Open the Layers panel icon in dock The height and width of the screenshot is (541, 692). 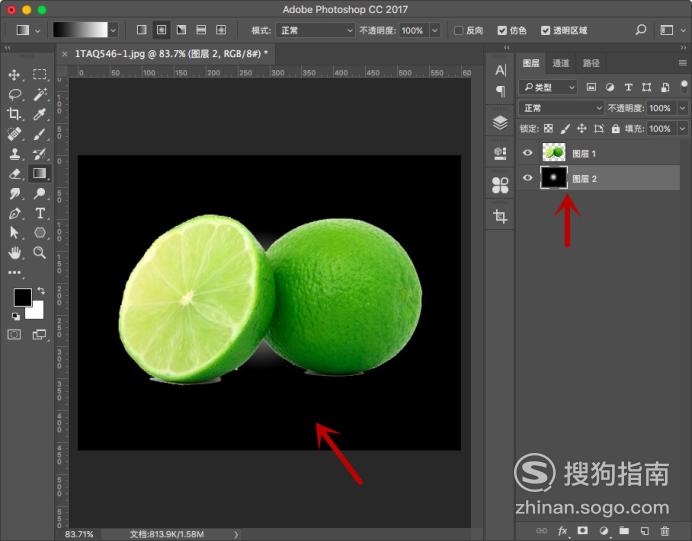click(x=500, y=123)
